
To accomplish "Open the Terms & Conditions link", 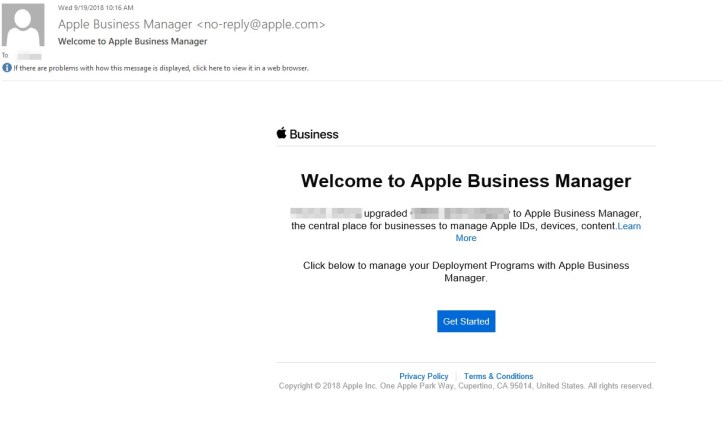I will tap(498, 376).
